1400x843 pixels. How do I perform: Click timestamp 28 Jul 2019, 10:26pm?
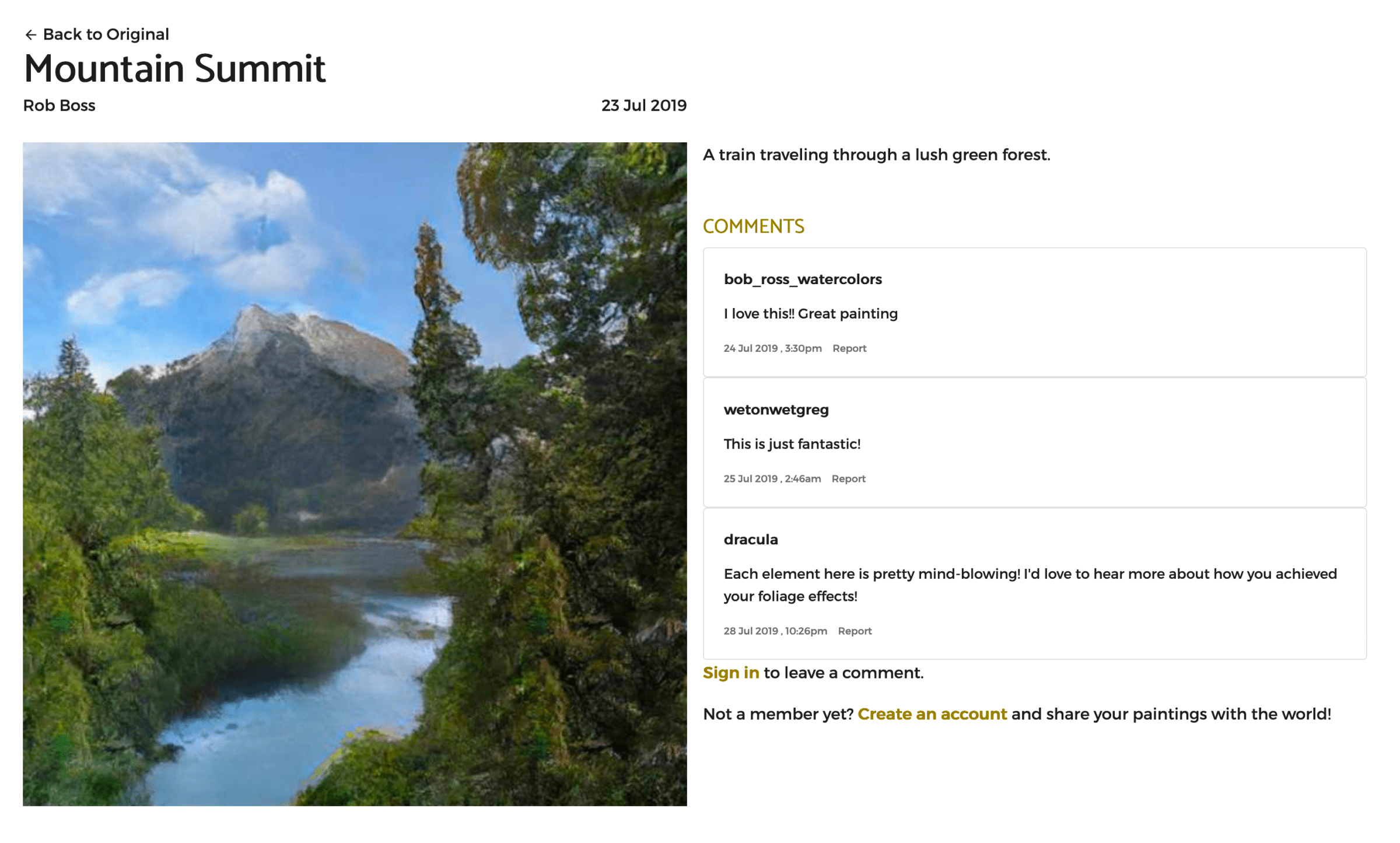775,631
